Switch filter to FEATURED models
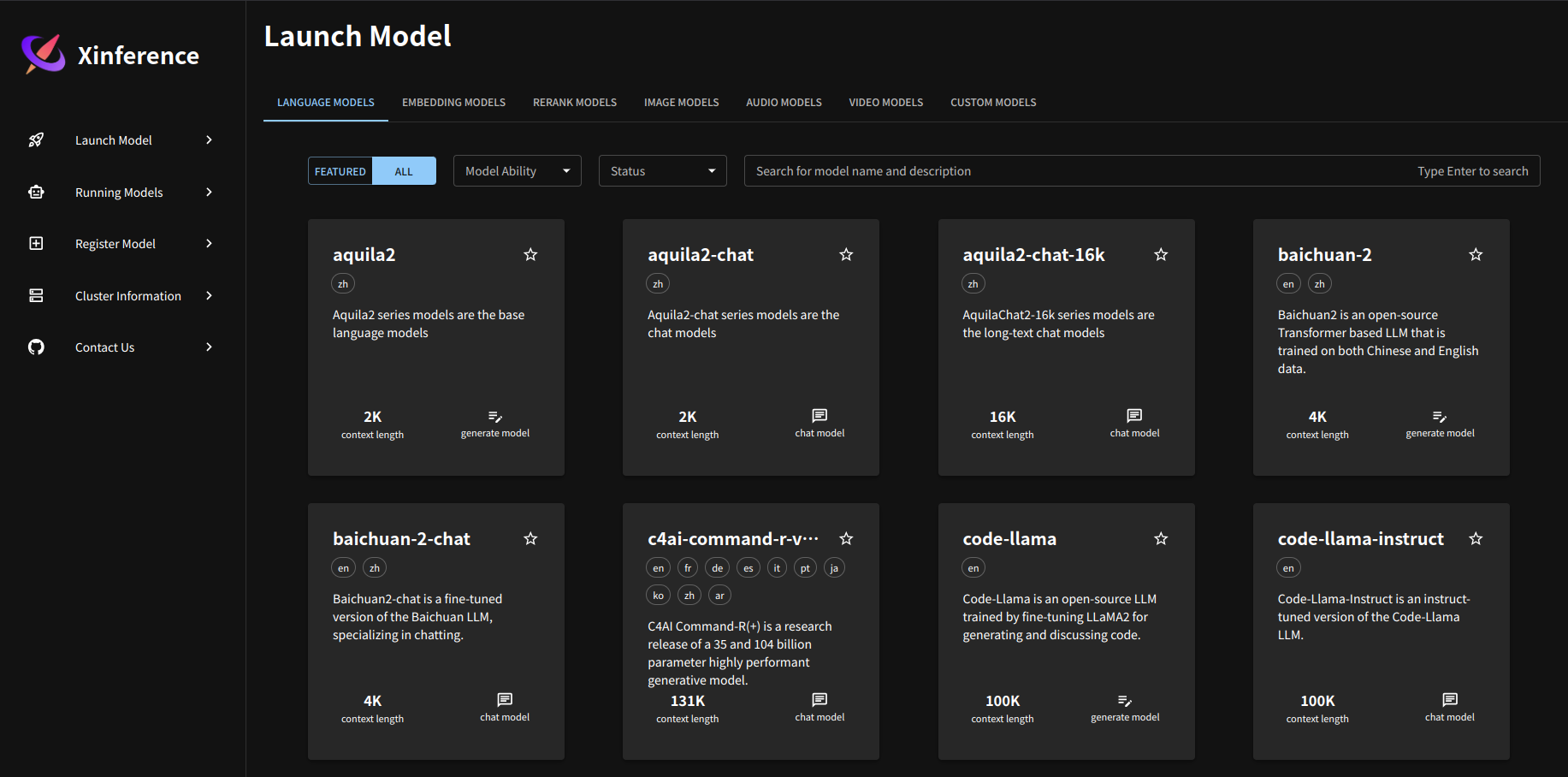This screenshot has height=777, width=1568. (340, 171)
